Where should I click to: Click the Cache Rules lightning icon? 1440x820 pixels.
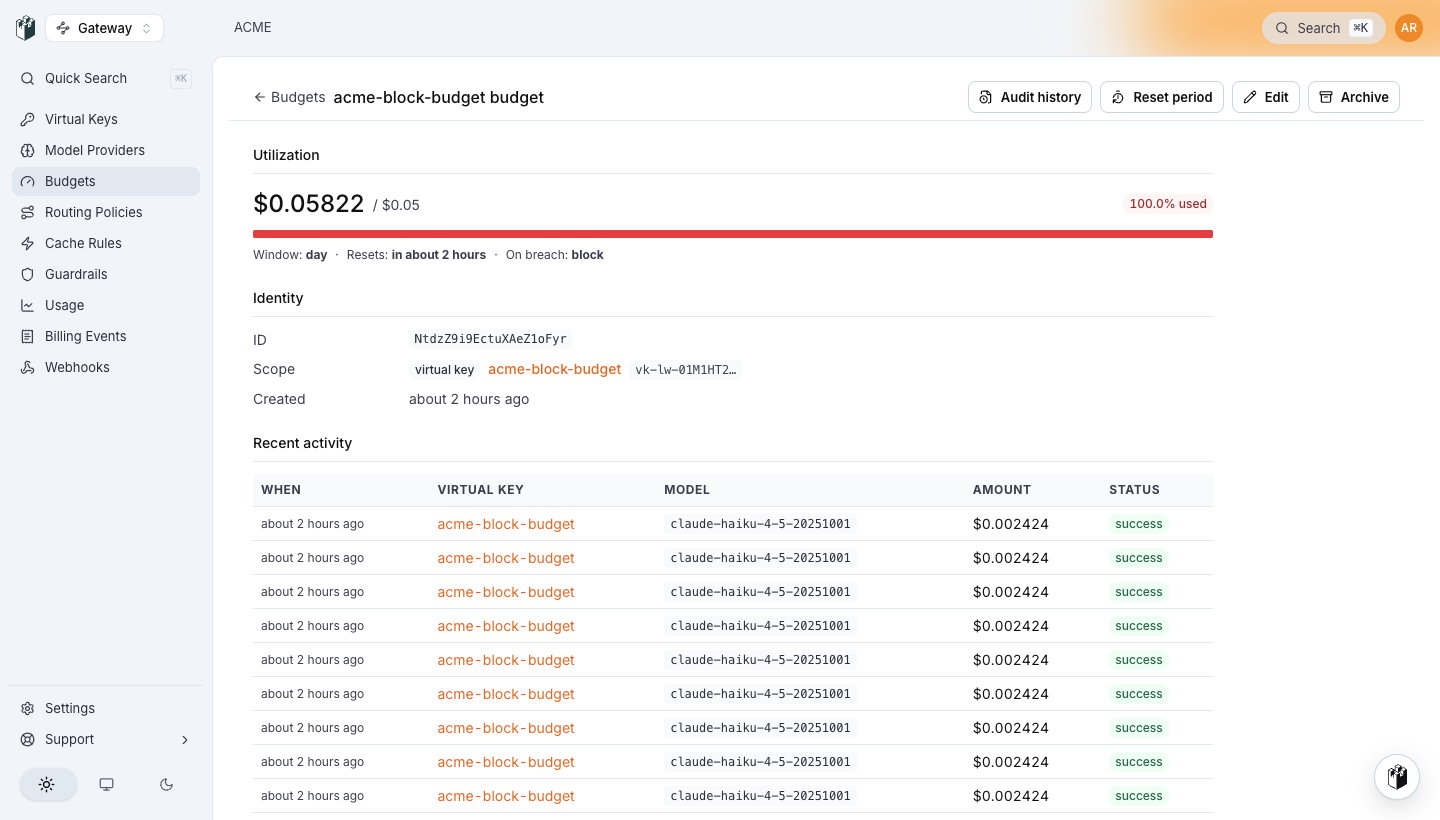pyautogui.click(x=28, y=243)
